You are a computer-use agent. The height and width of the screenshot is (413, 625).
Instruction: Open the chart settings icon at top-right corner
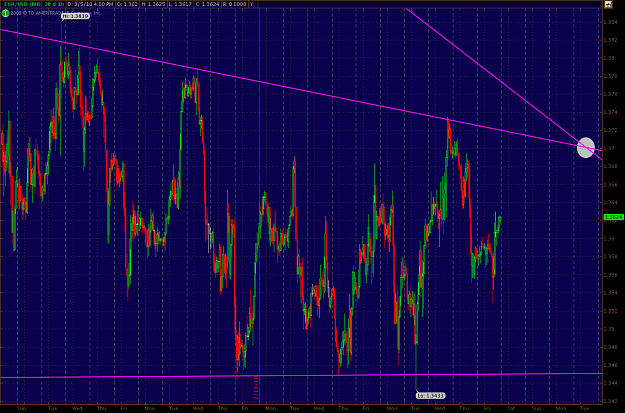coord(608,4)
